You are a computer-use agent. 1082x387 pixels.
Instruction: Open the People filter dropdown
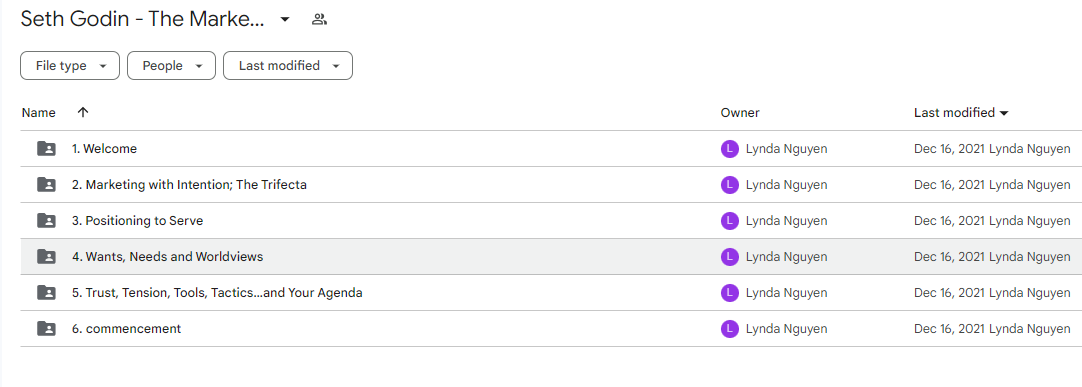point(171,66)
